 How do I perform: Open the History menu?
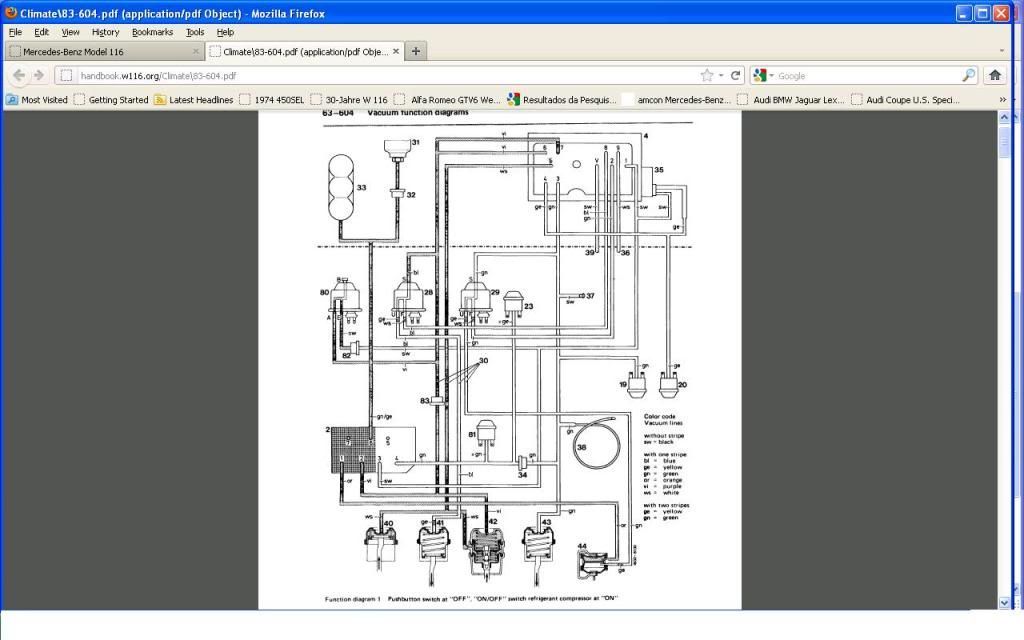(x=105, y=32)
